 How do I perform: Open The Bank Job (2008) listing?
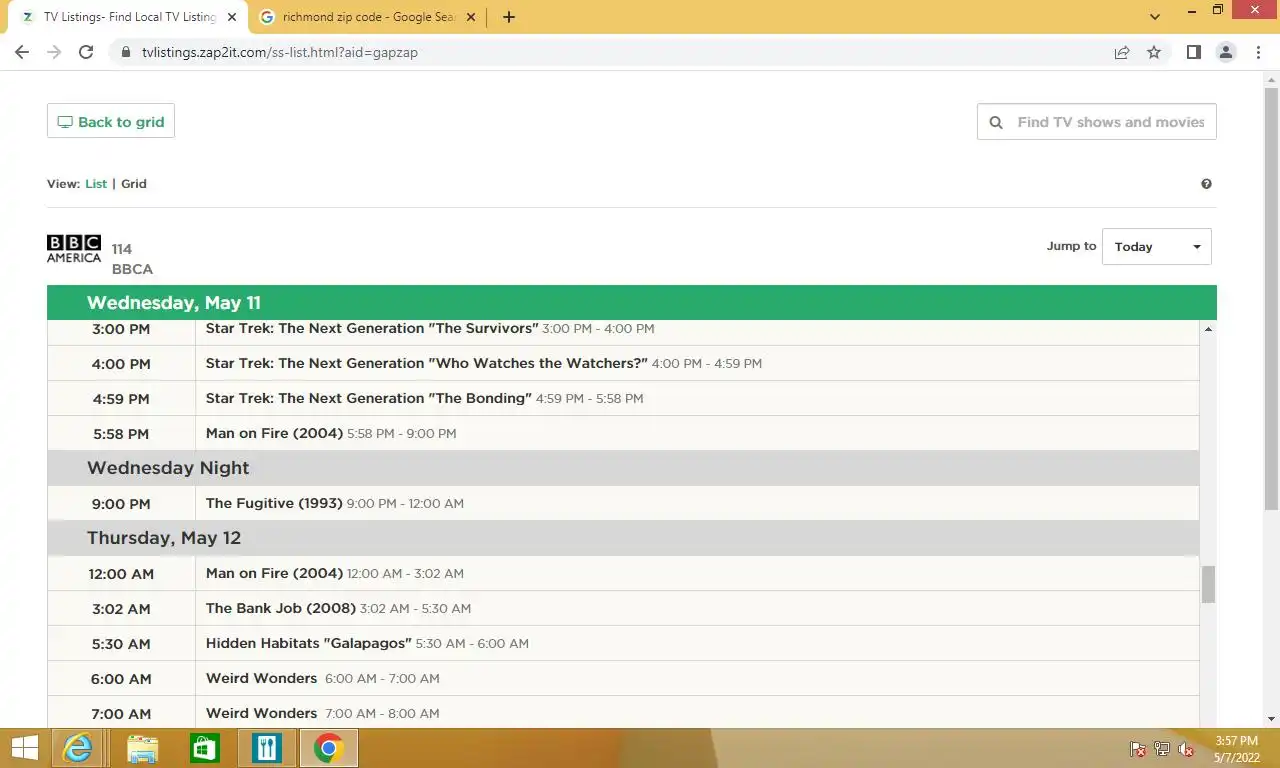pos(281,608)
